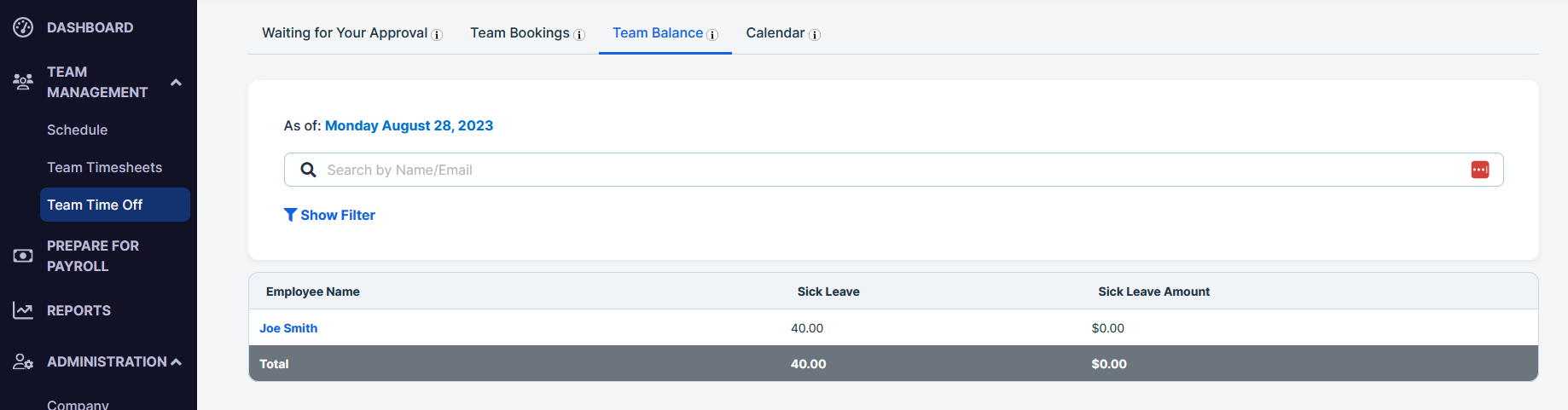1568x410 pixels.
Task: Collapse the Team Management section chevron
Action: coord(176,83)
